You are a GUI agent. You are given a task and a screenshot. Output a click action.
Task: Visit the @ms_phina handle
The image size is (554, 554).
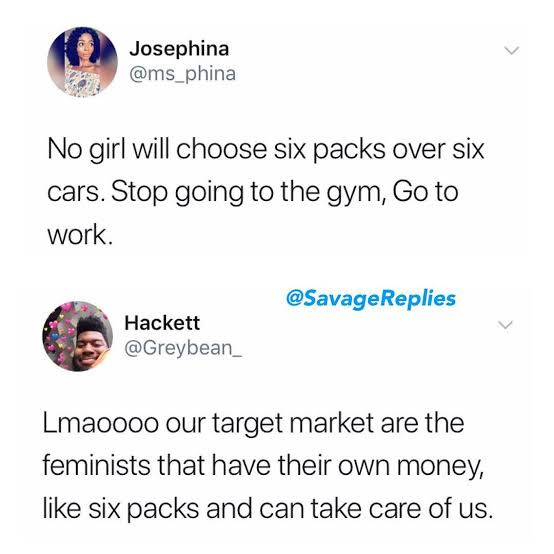tap(183, 74)
